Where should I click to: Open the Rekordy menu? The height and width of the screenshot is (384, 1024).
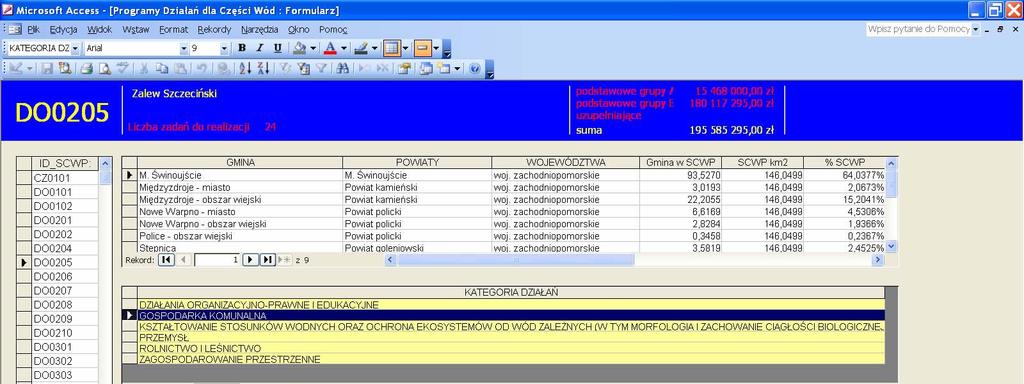tap(214, 29)
